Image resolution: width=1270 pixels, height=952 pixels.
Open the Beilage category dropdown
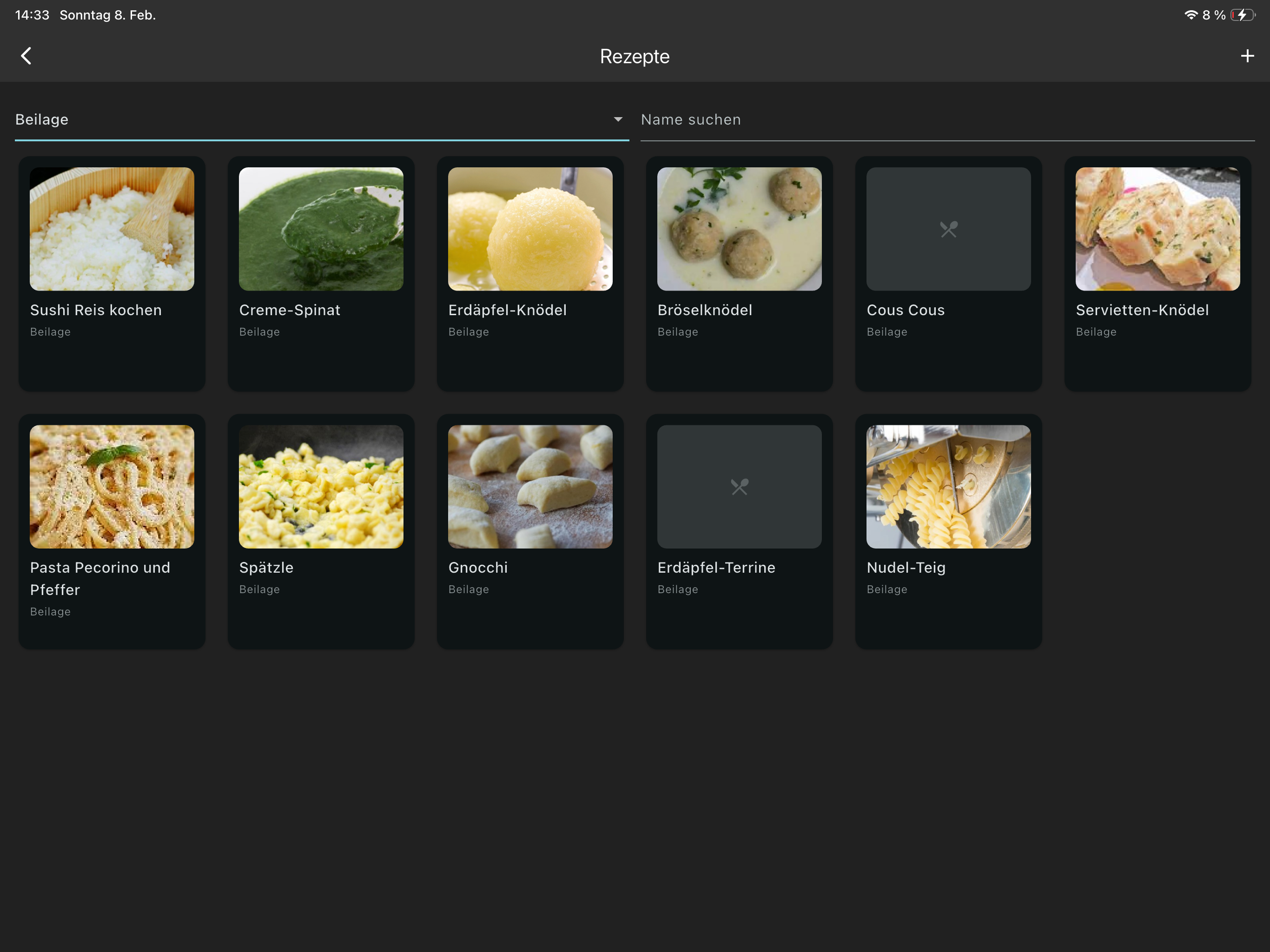[x=322, y=119]
